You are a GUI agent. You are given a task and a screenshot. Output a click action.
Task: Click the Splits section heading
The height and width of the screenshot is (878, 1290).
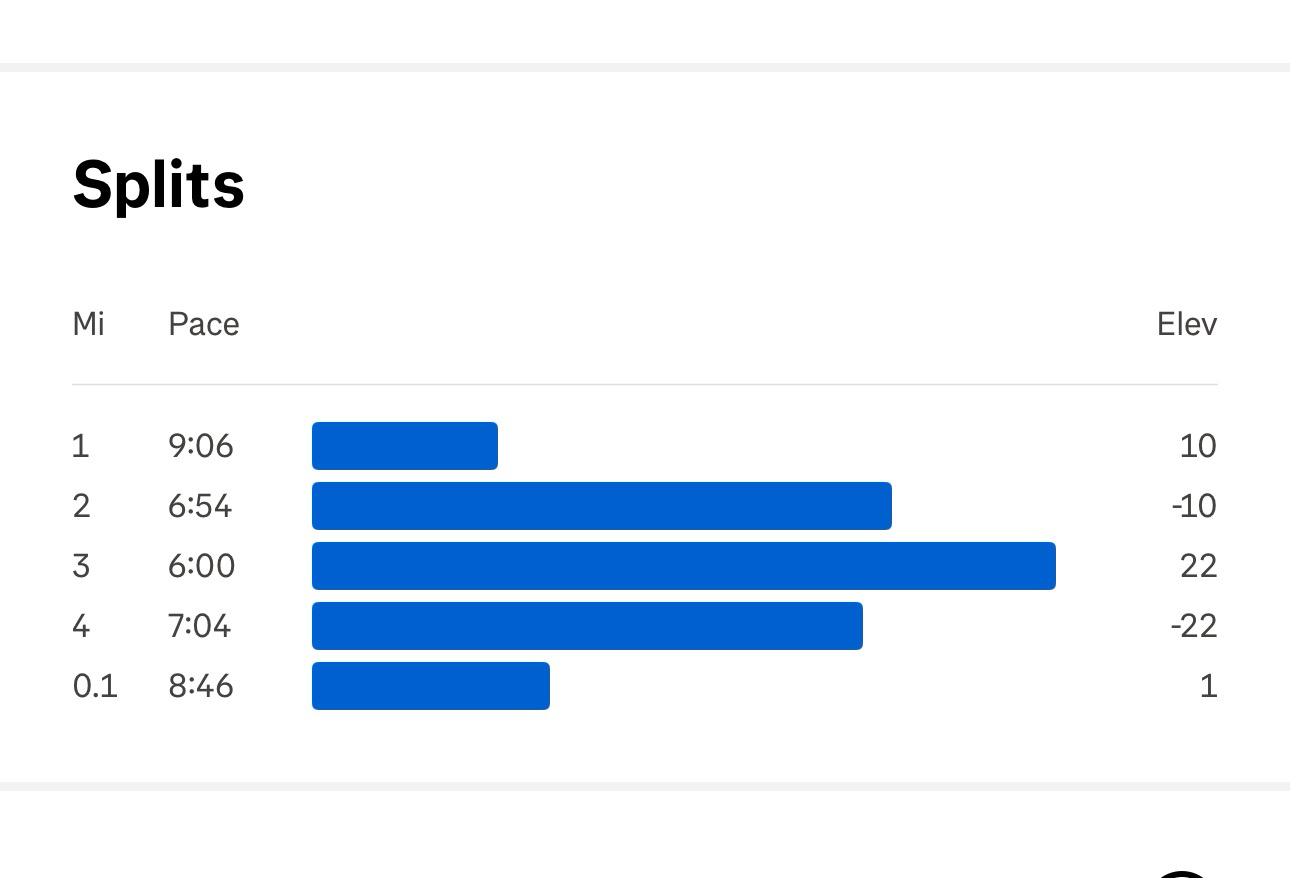click(159, 185)
